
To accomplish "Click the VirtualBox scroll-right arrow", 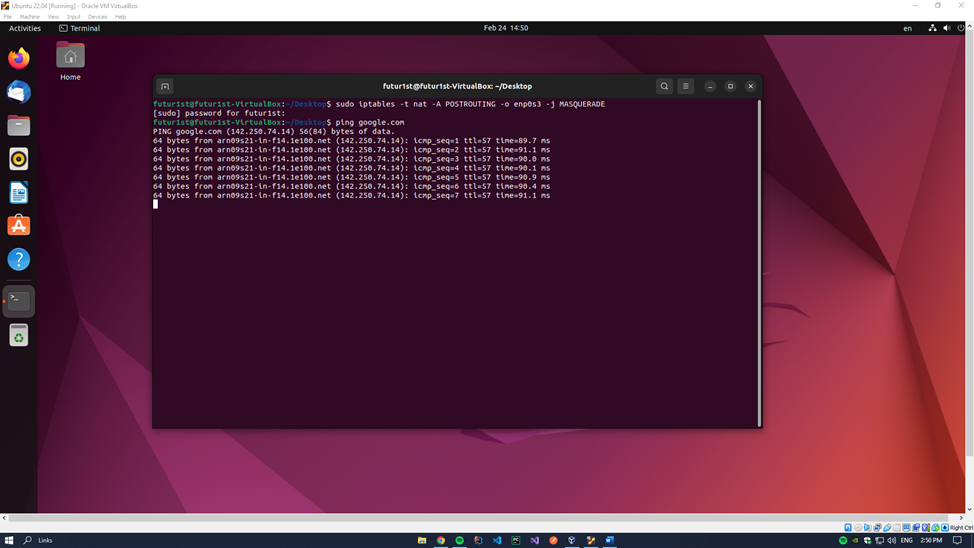I will 961,518.
